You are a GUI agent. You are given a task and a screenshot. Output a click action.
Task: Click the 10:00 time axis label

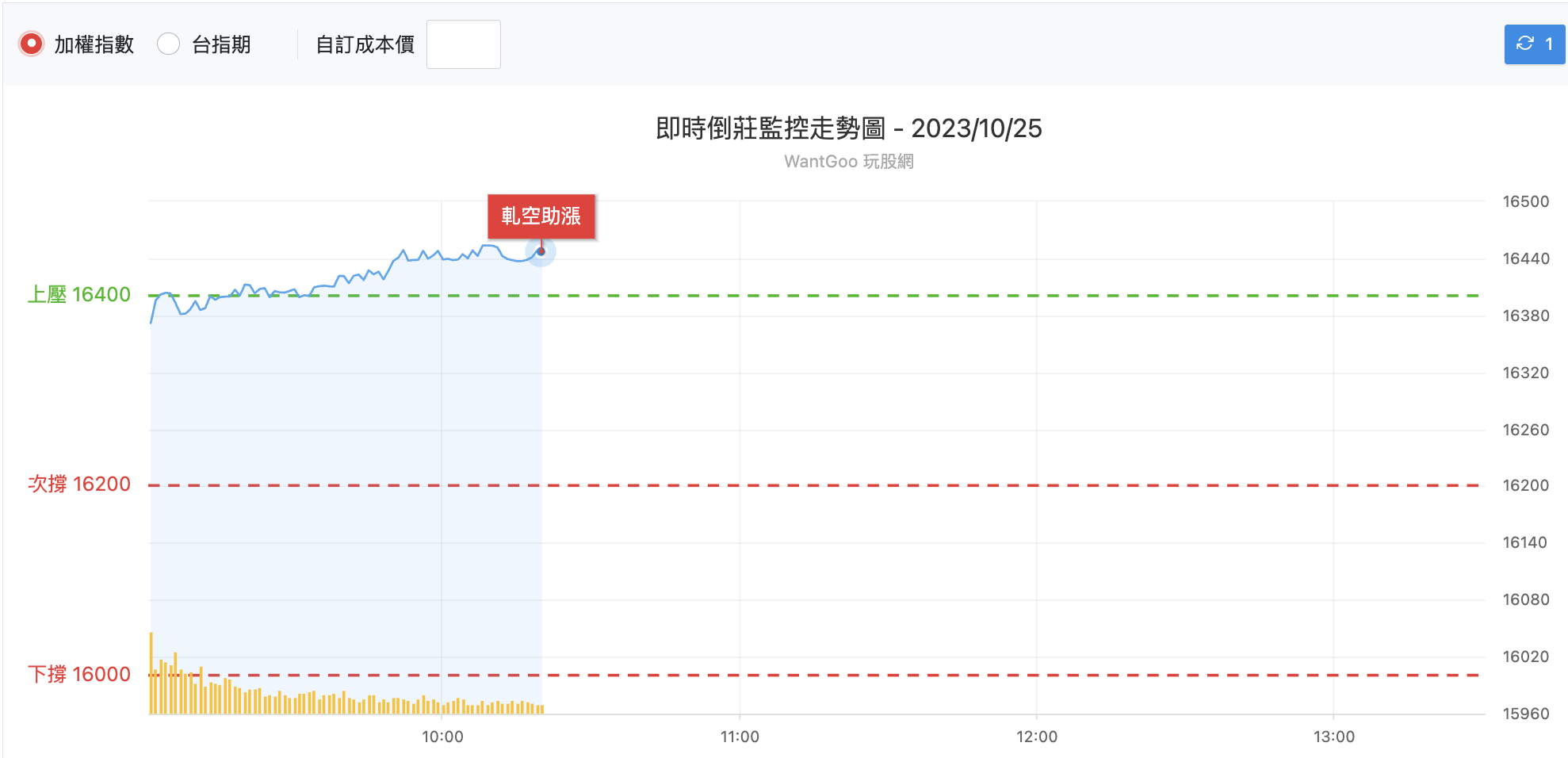coord(442,737)
